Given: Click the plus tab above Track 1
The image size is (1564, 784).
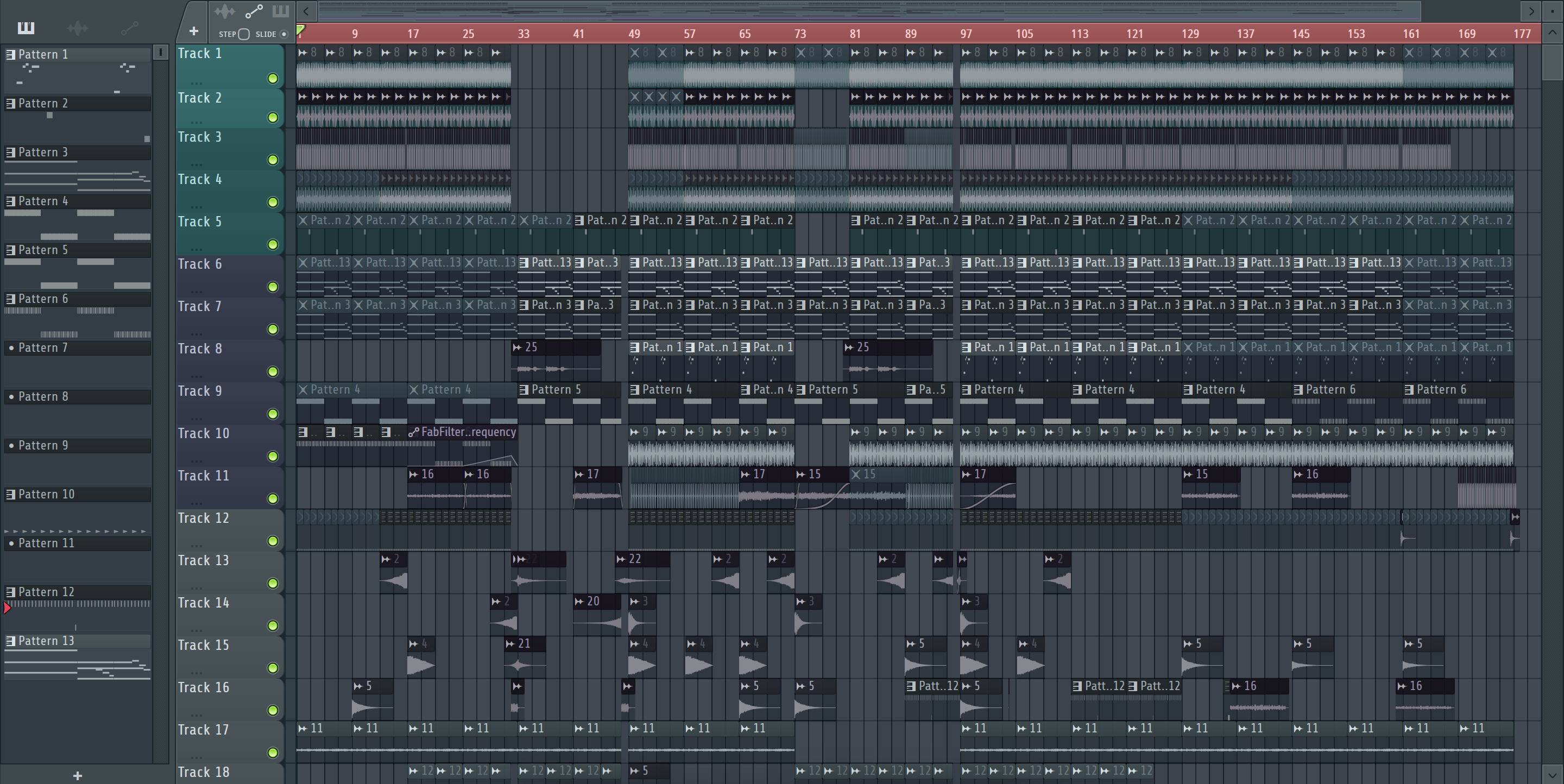Looking at the screenshot, I should pyautogui.click(x=193, y=31).
